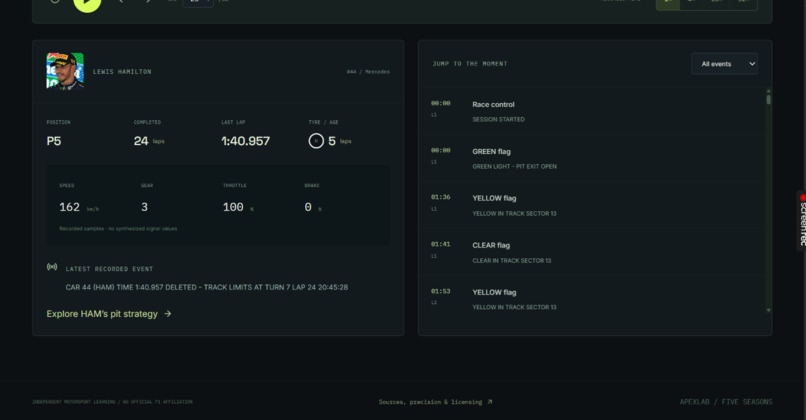This screenshot has width=806, height=420.
Task: Click the screenrec side tab
Action: click(802, 220)
